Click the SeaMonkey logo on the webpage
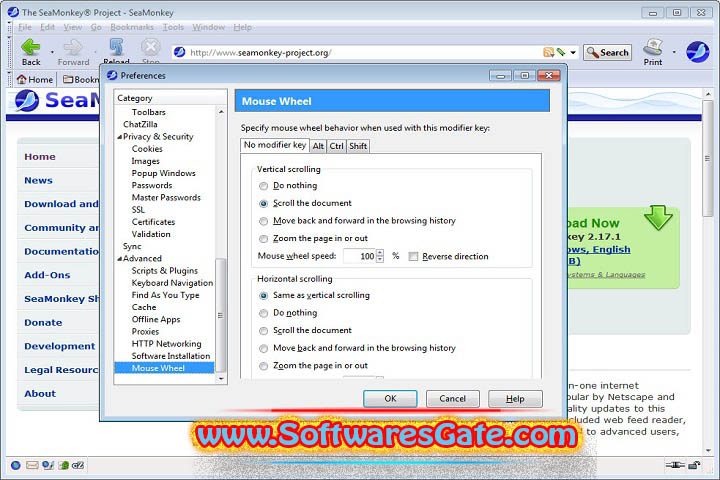720x480 pixels. (27, 100)
